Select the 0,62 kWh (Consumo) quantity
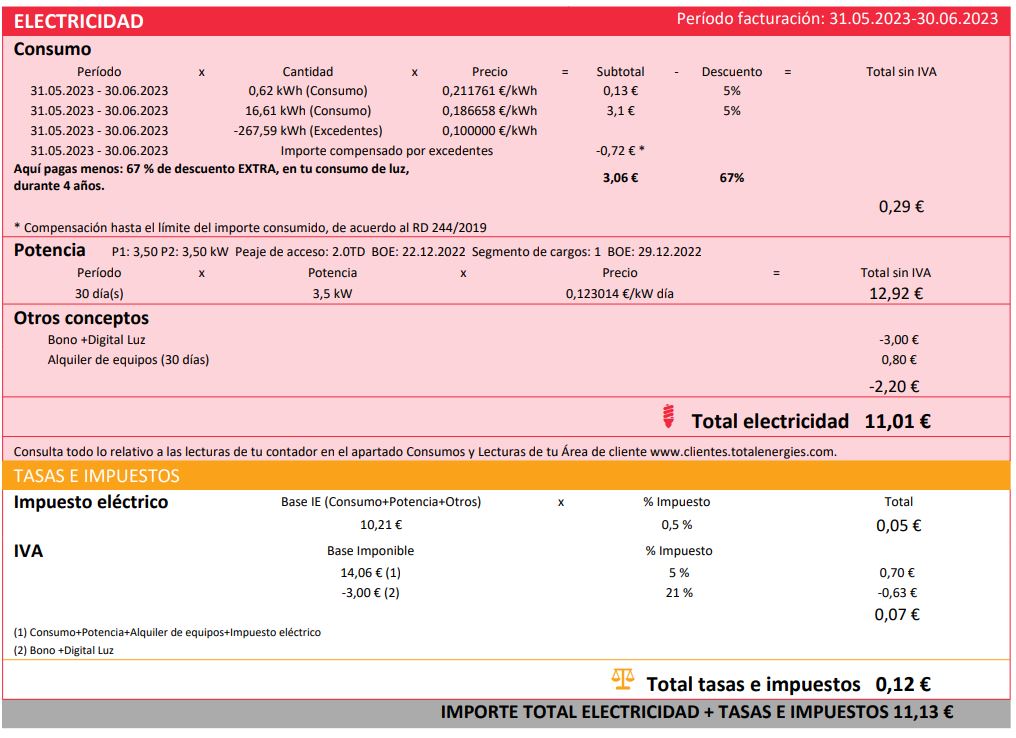The height and width of the screenshot is (738, 1016). pos(308,91)
